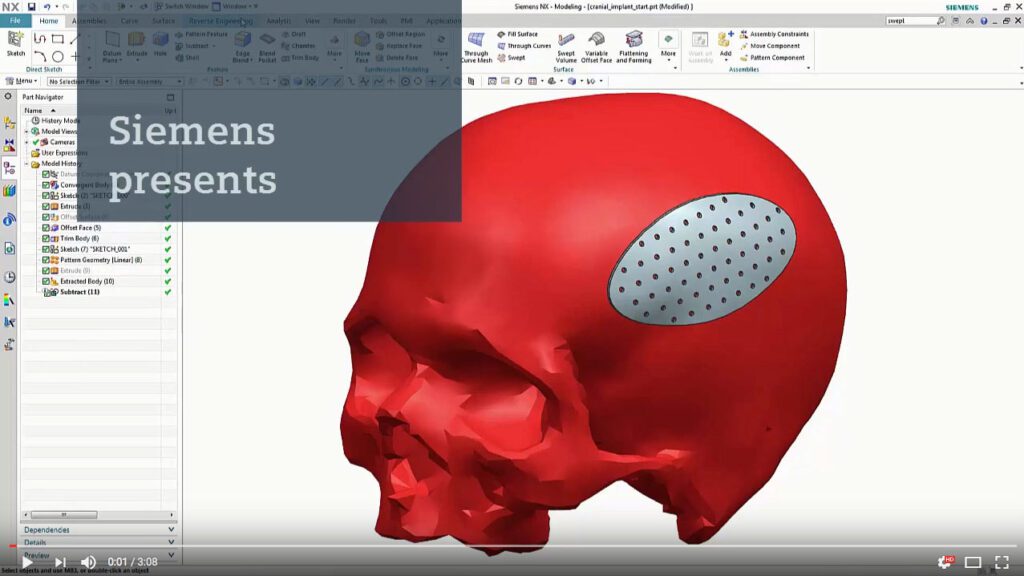Click the blue Help icon
The height and width of the screenshot is (576, 1024).
pos(984,21)
